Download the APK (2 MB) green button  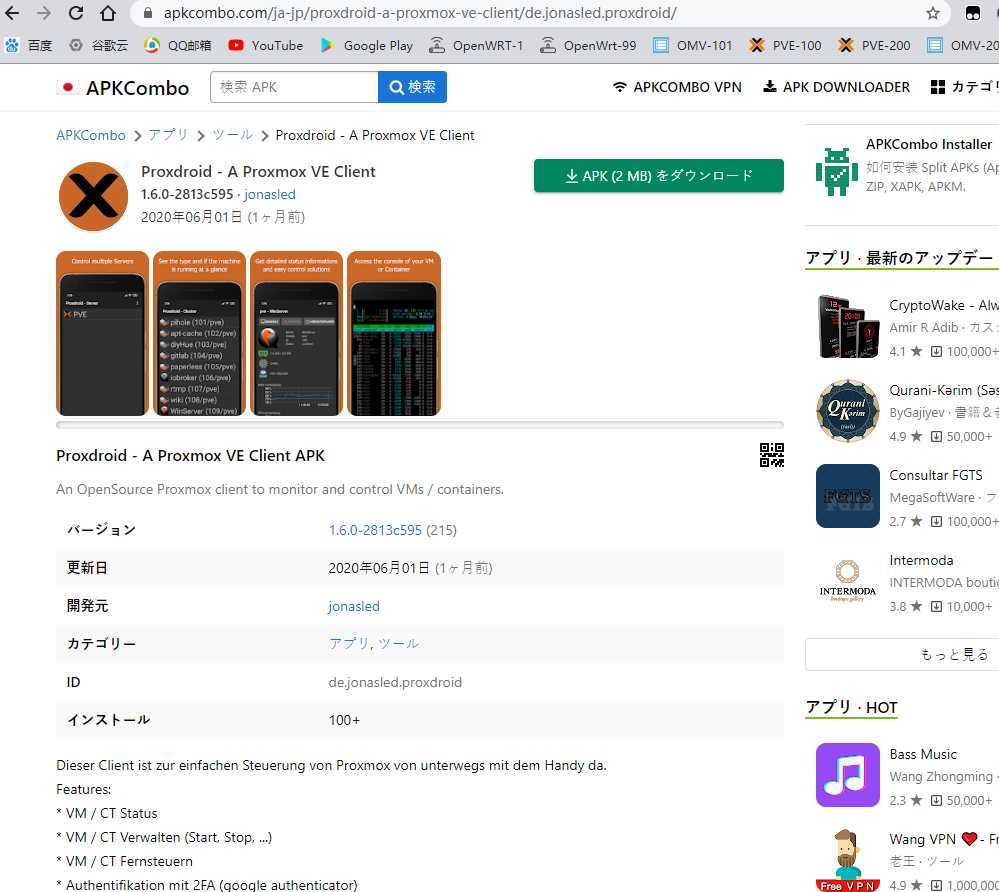point(659,176)
